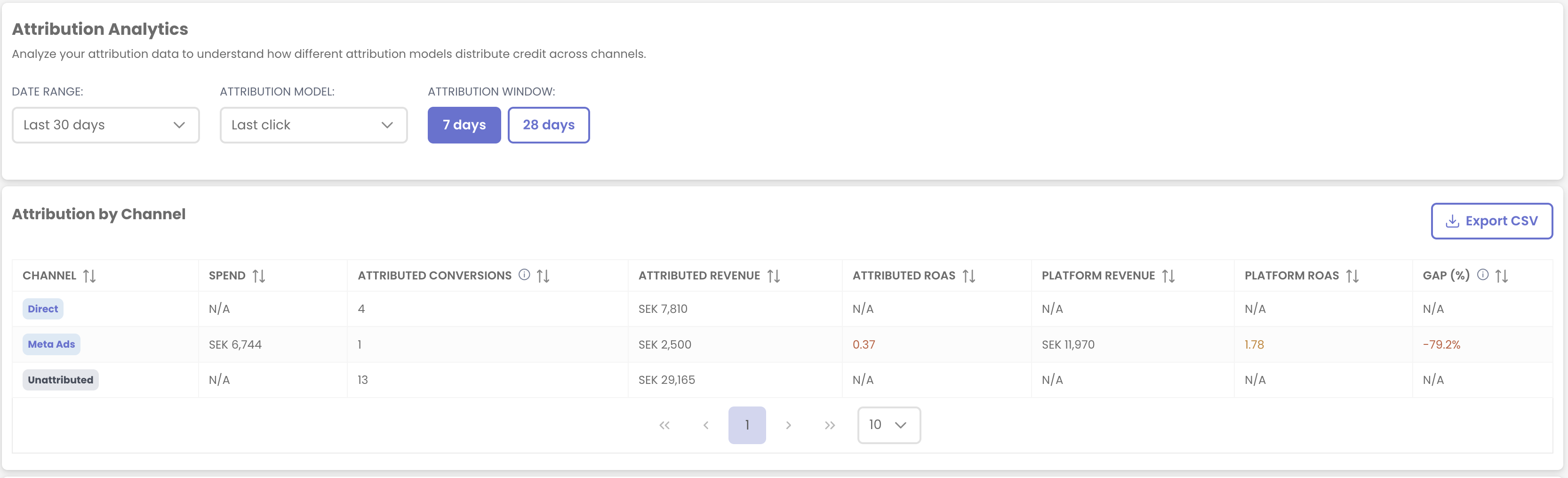1568x478 pixels.
Task: Toggle sorting on the Platform Revenue column
Action: [x=1168, y=275]
